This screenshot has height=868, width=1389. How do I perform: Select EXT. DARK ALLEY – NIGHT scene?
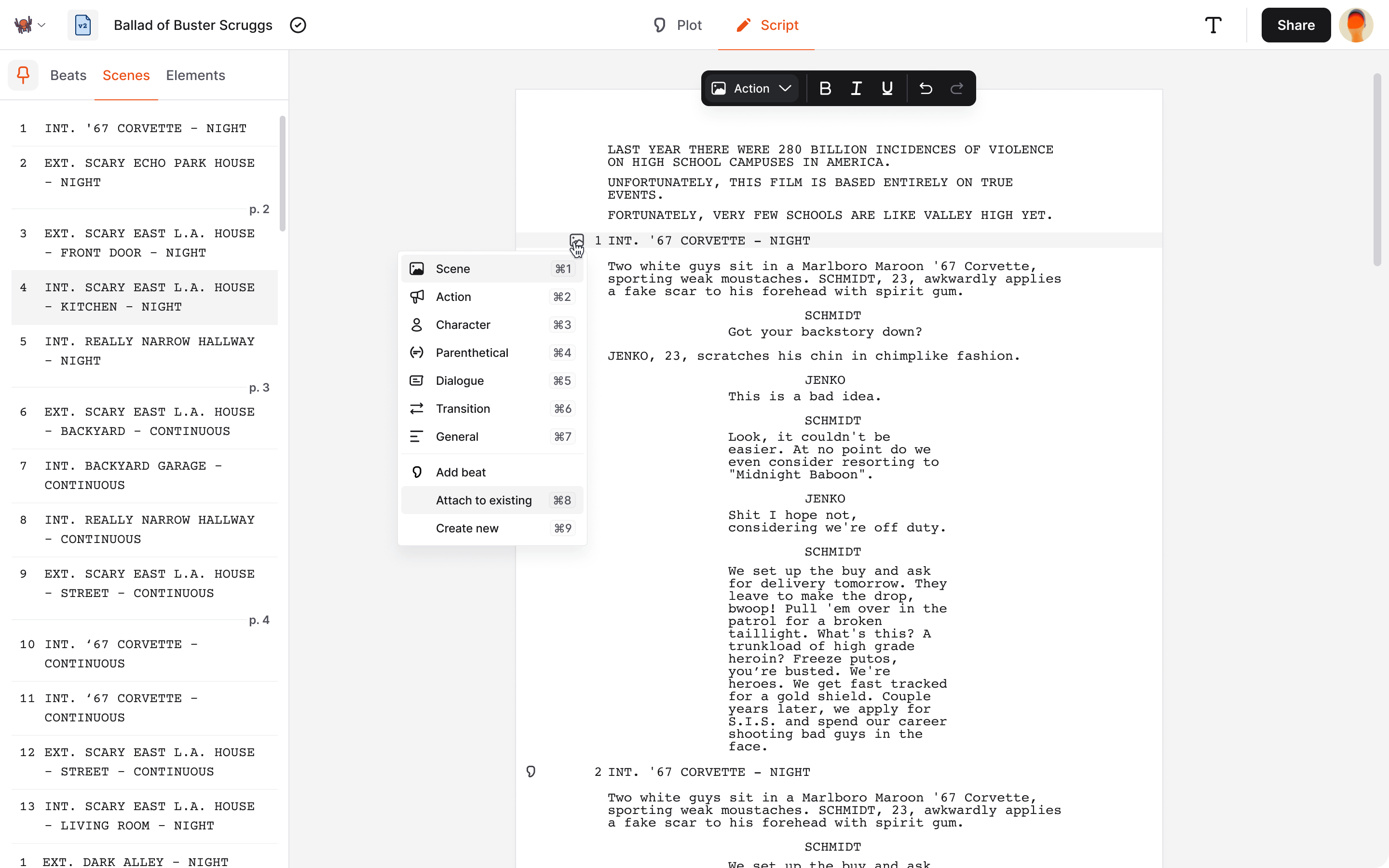(x=145, y=860)
